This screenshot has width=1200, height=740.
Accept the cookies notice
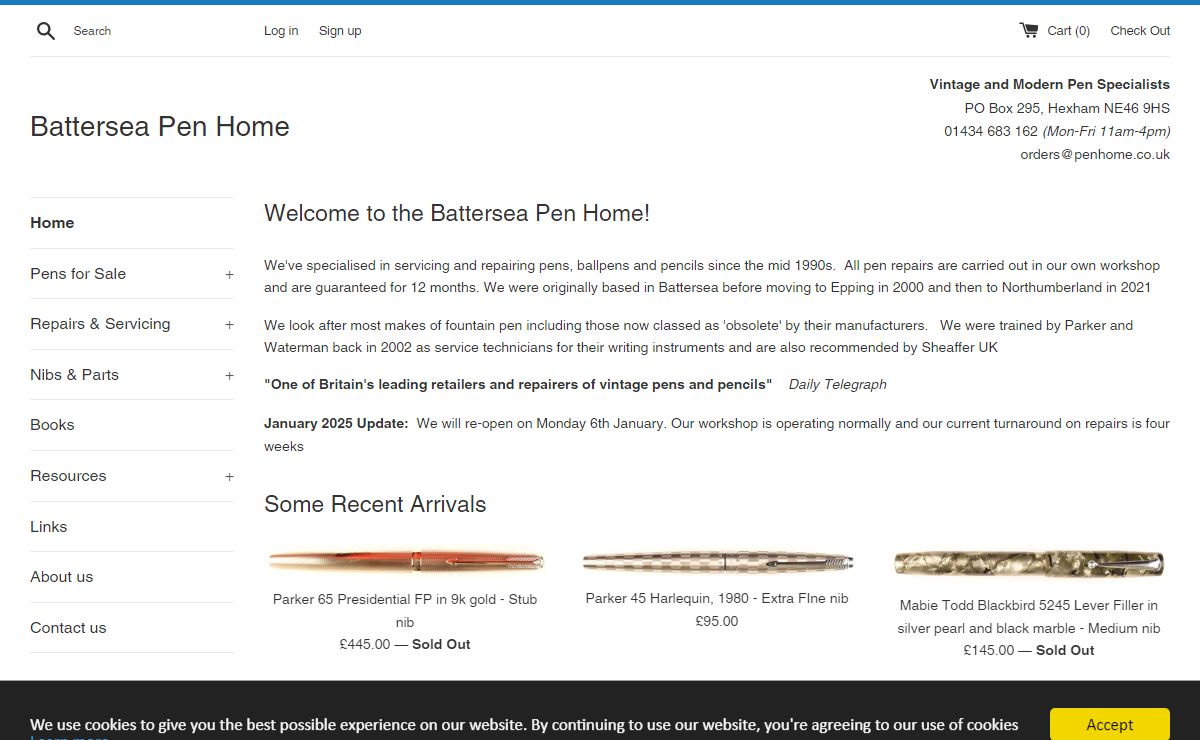tap(1110, 724)
